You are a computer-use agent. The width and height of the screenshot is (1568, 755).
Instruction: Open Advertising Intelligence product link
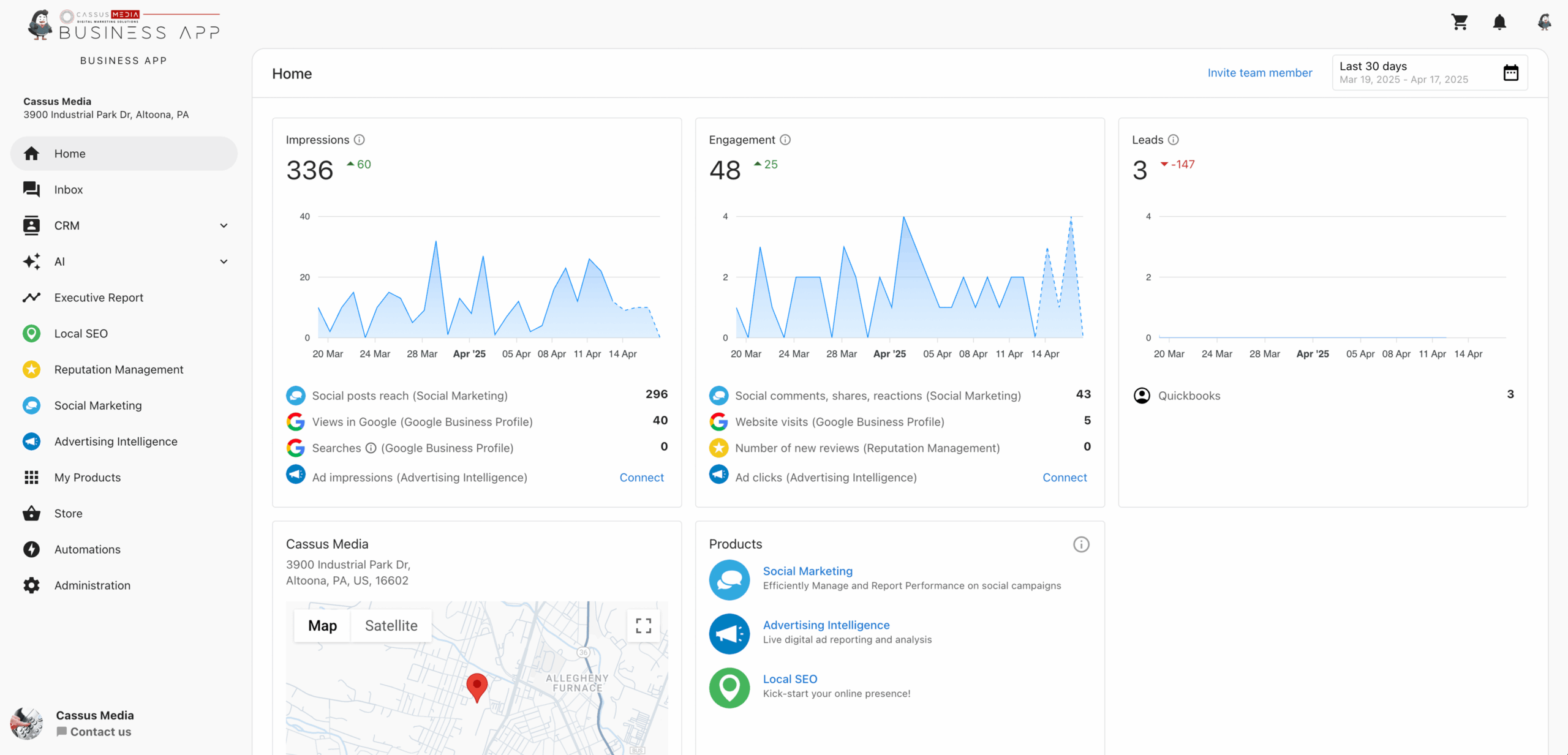click(x=826, y=625)
